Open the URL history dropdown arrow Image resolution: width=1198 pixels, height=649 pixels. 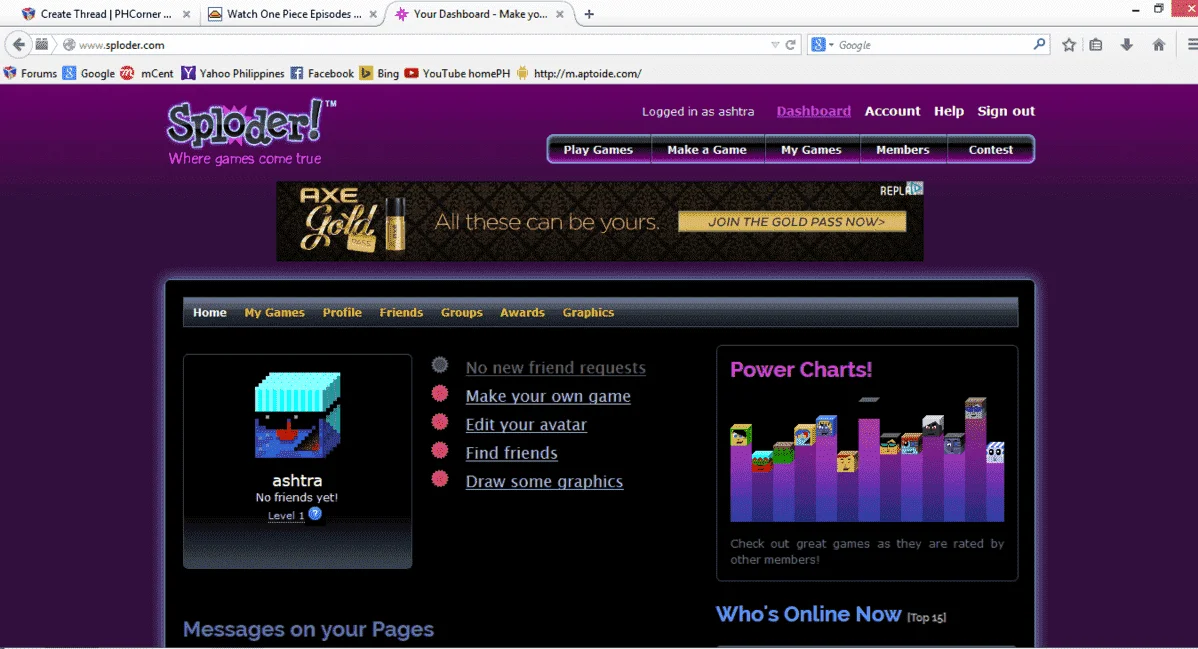point(775,45)
